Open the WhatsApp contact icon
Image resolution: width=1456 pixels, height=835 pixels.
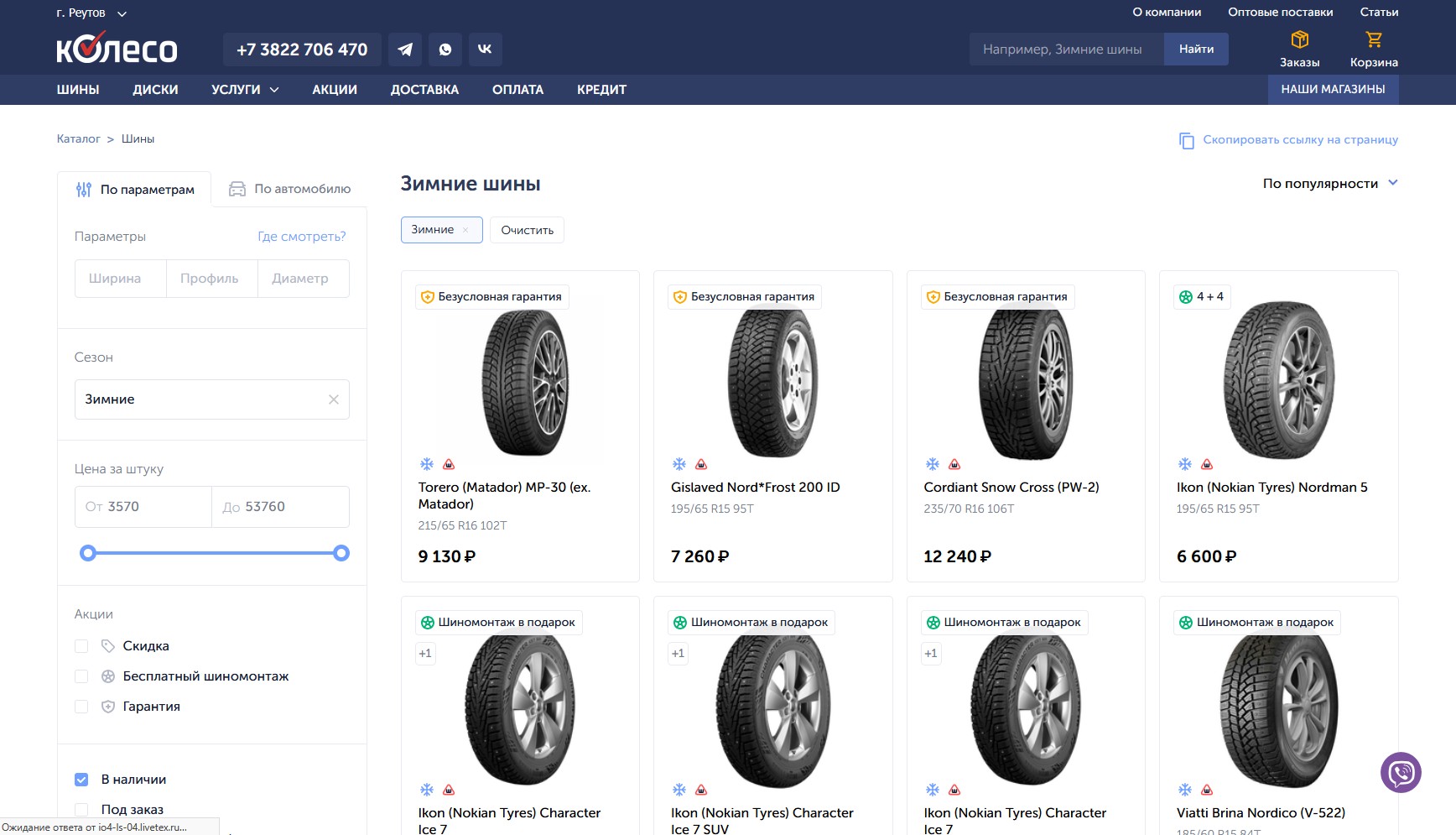pyautogui.click(x=445, y=50)
